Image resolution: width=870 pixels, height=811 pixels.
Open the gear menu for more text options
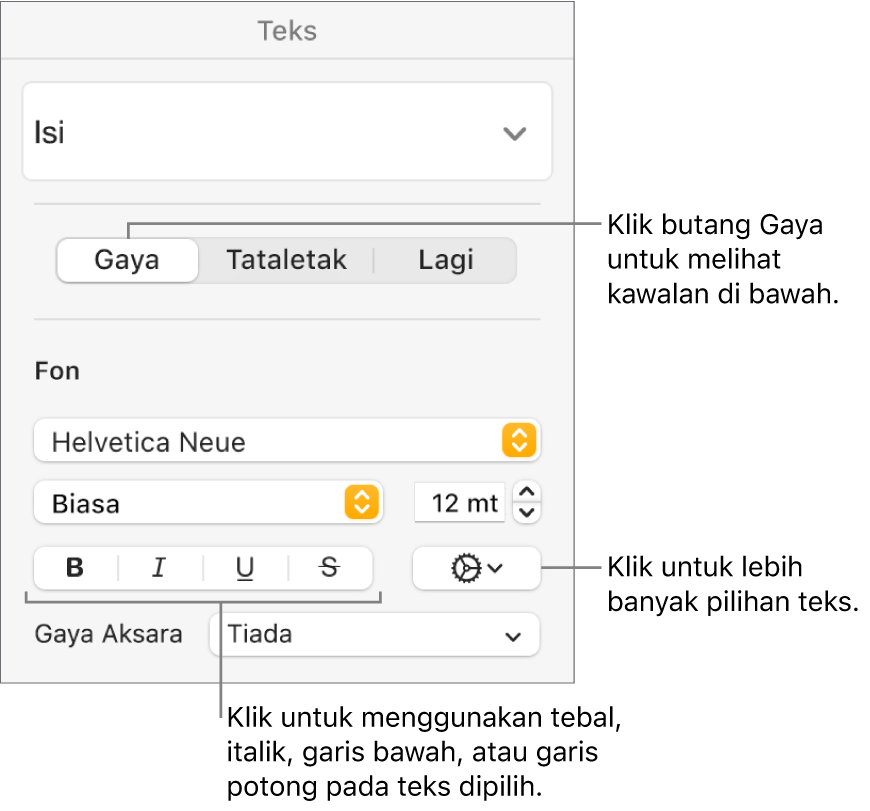point(476,568)
